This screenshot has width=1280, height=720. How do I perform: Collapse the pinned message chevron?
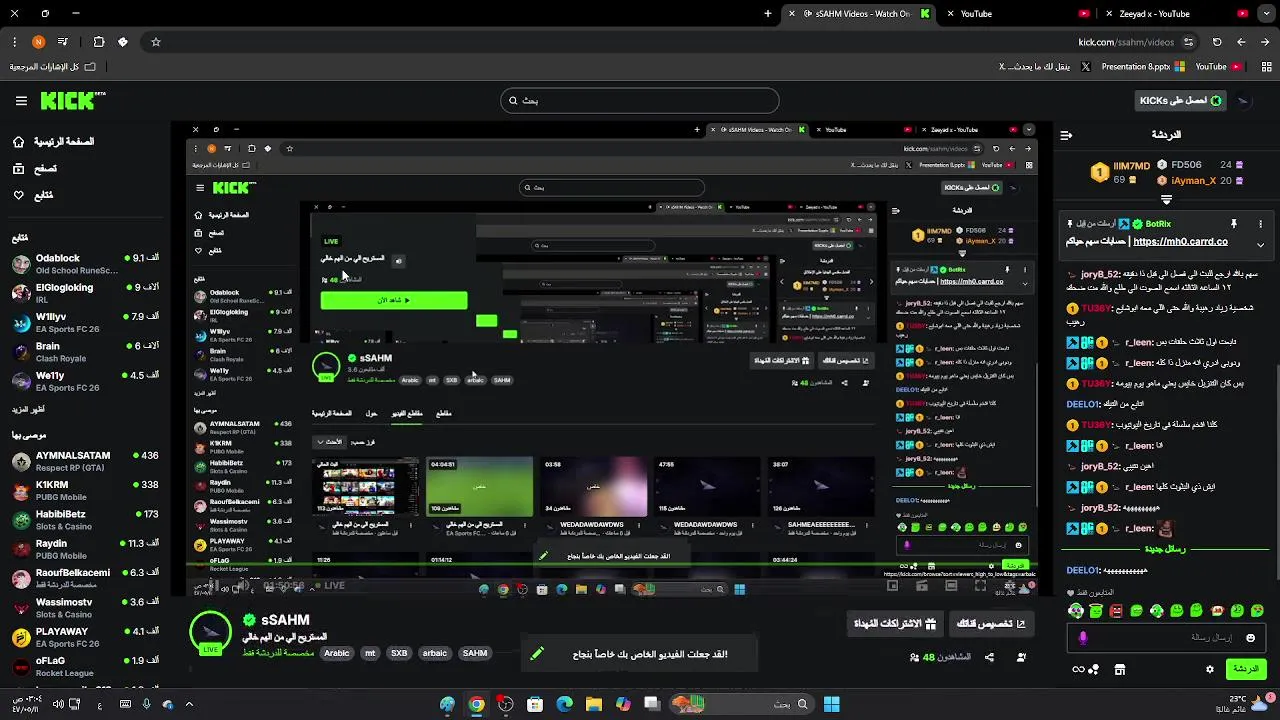(1260, 243)
